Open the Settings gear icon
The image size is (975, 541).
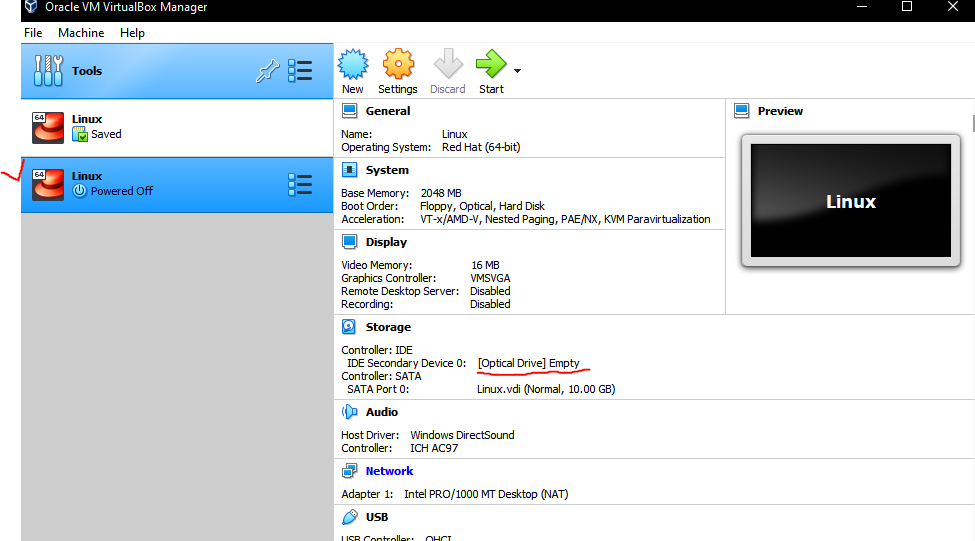point(398,64)
